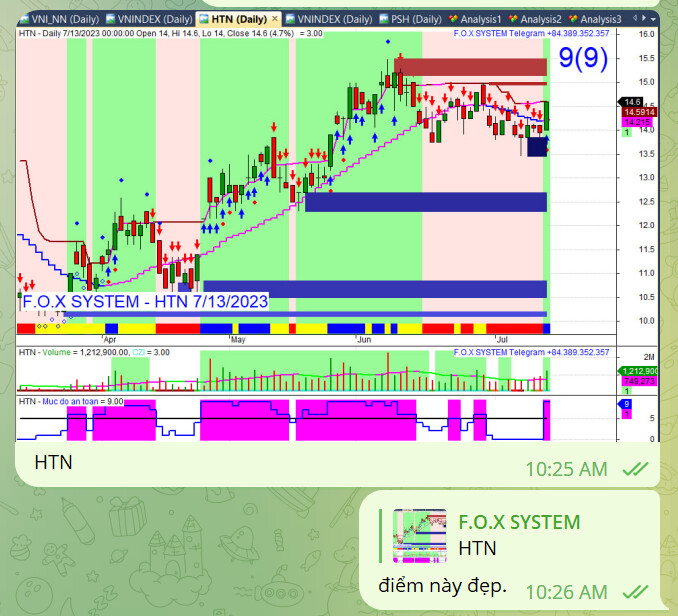Click the message text 'điểm này đẹp.'

point(442,586)
